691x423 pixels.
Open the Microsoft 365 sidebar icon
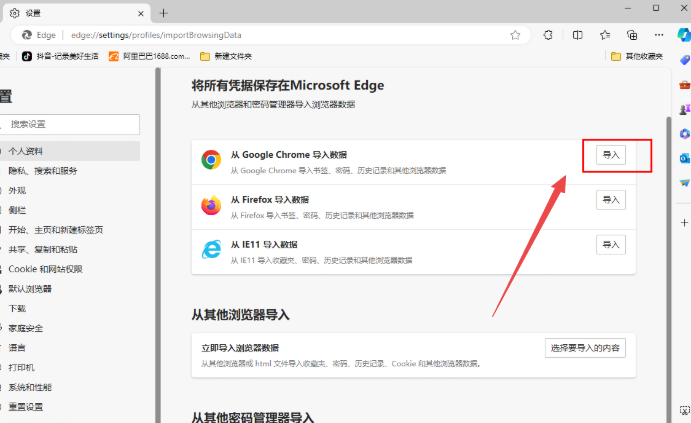click(685, 134)
